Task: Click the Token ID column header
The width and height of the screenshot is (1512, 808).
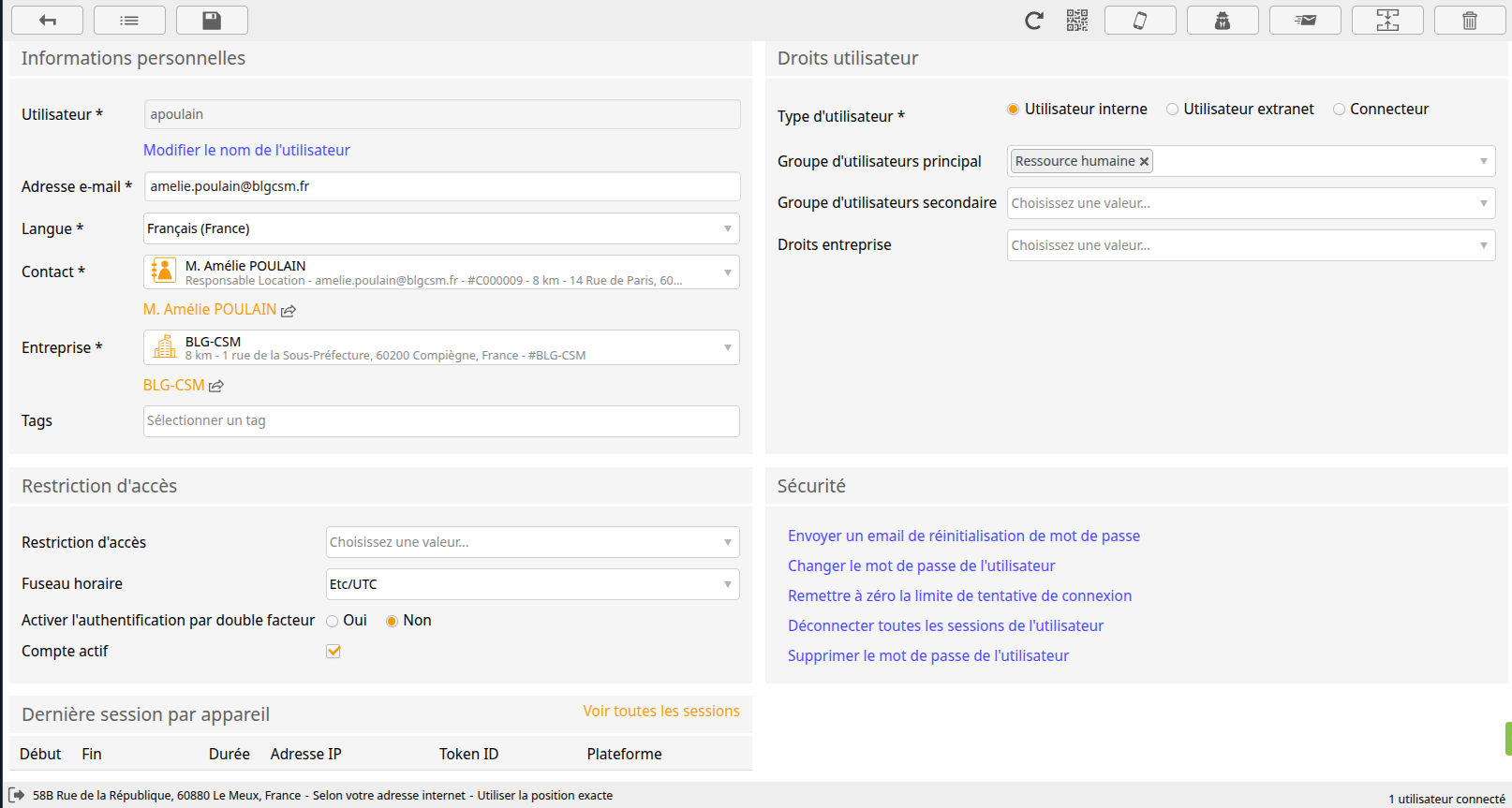Action: point(468,754)
